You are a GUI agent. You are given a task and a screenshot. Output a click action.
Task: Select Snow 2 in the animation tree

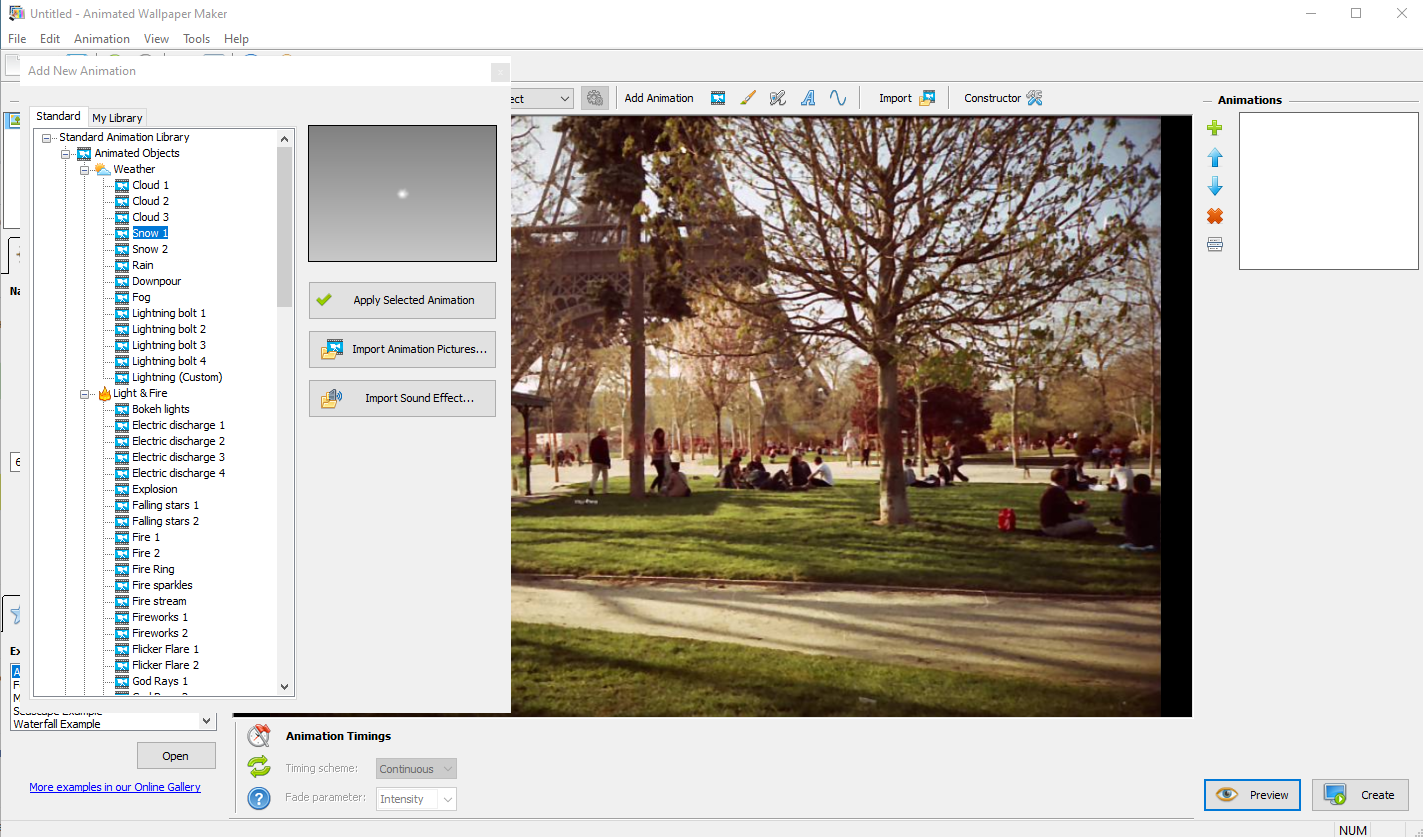point(150,249)
